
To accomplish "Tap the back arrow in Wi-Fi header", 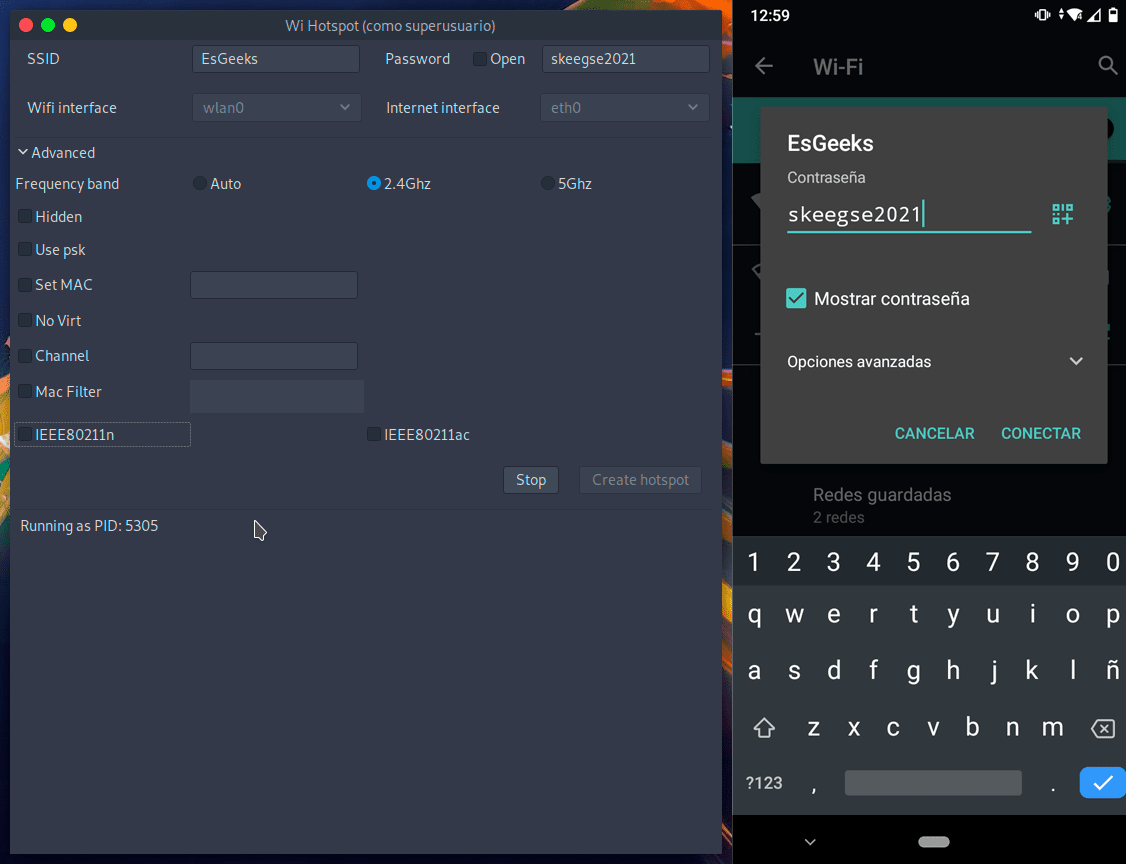I will pyautogui.click(x=764, y=66).
